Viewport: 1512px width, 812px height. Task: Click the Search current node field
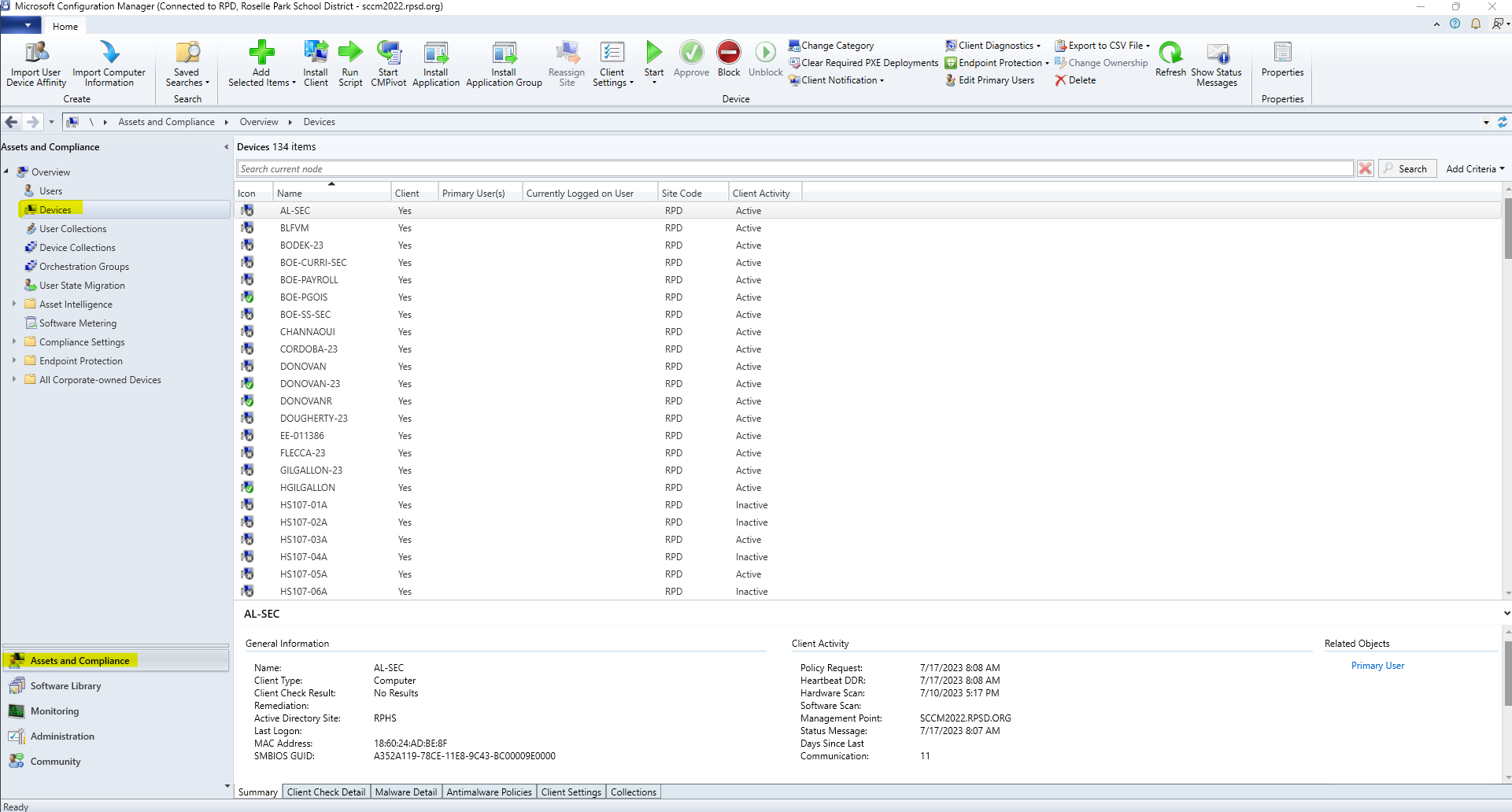795,168
